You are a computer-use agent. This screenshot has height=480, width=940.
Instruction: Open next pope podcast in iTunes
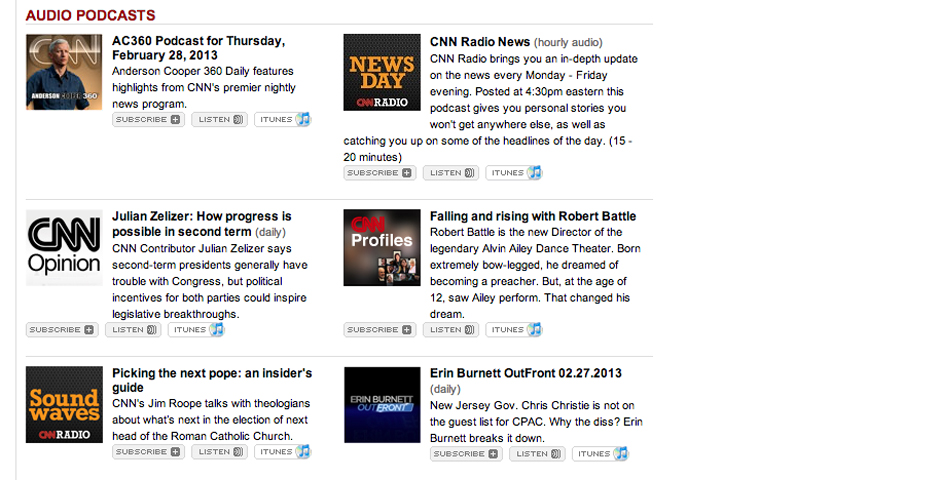282,452
